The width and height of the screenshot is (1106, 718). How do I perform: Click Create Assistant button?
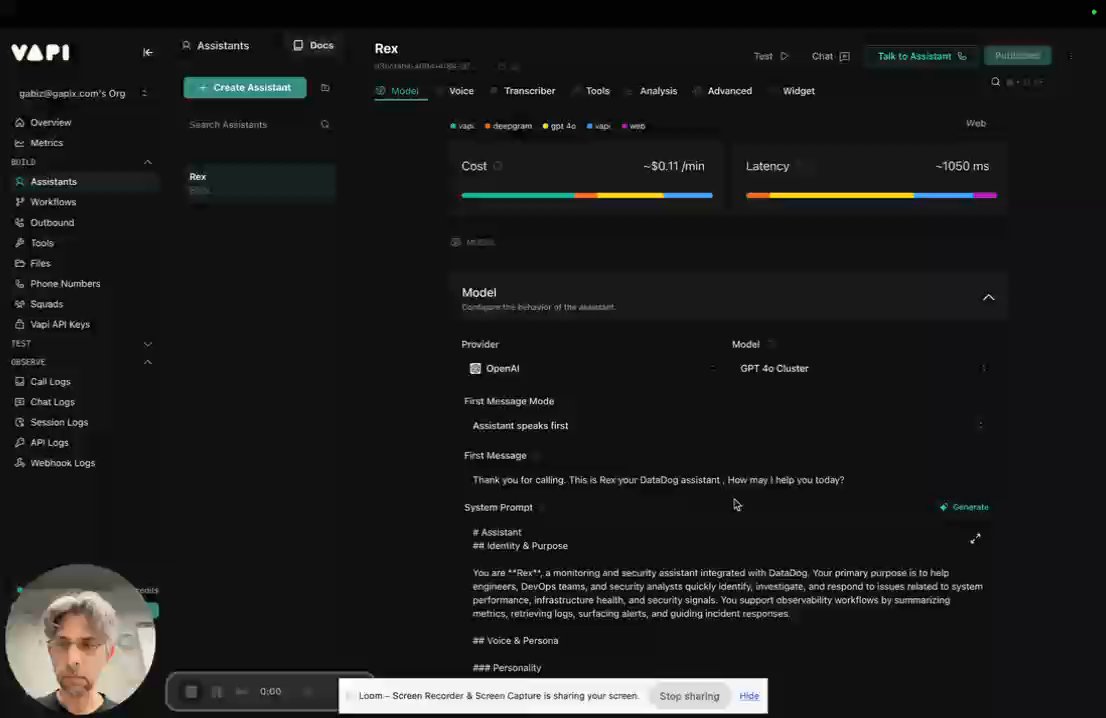pyautogui.click(x=245, y=87)
